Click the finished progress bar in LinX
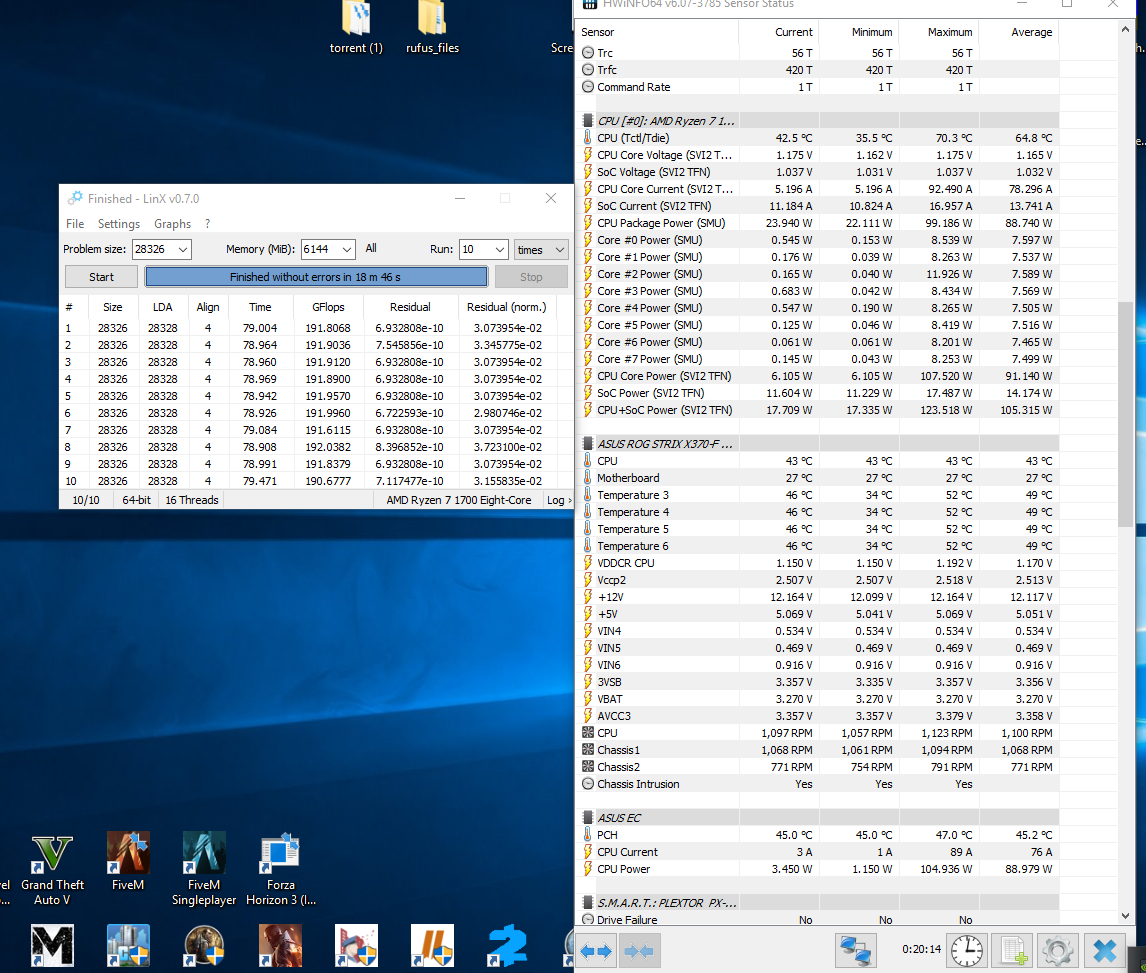Image resolution: width=1146 pixels, height=973 pixels. 316,277
